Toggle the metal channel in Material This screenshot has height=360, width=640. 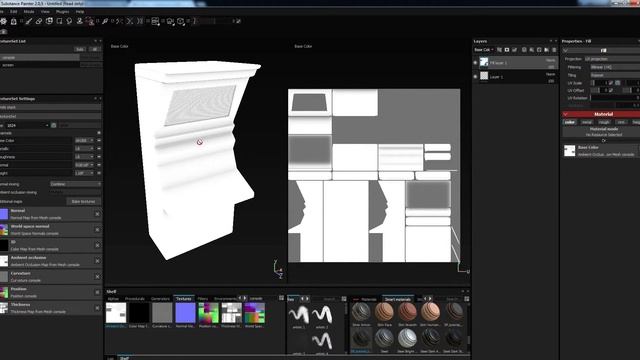pyautogui.click(x=587, y=122)
